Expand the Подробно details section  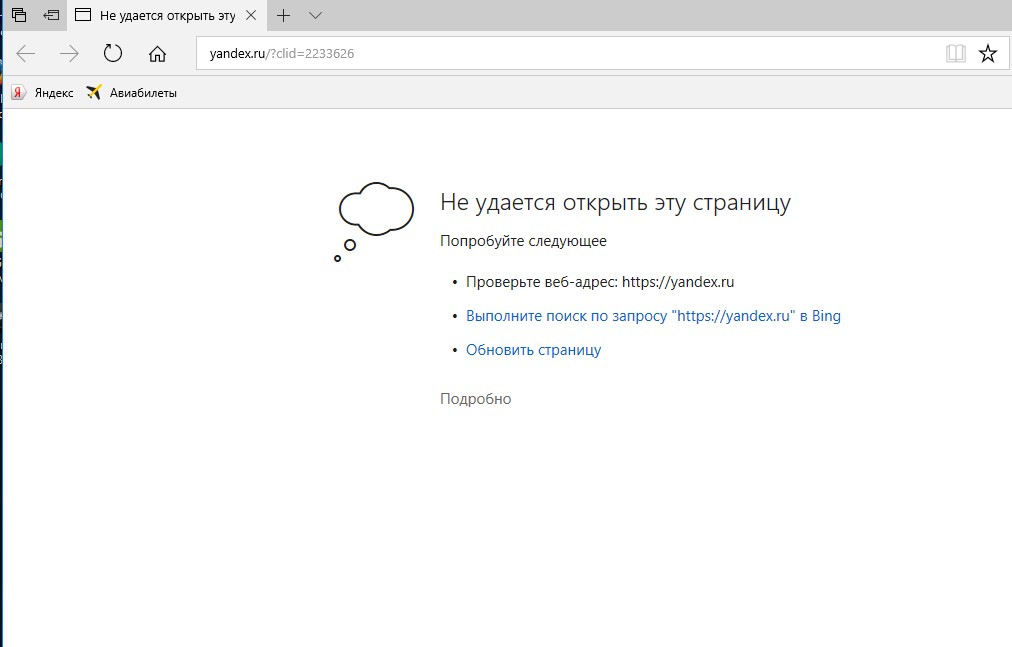tap(476, 399)
